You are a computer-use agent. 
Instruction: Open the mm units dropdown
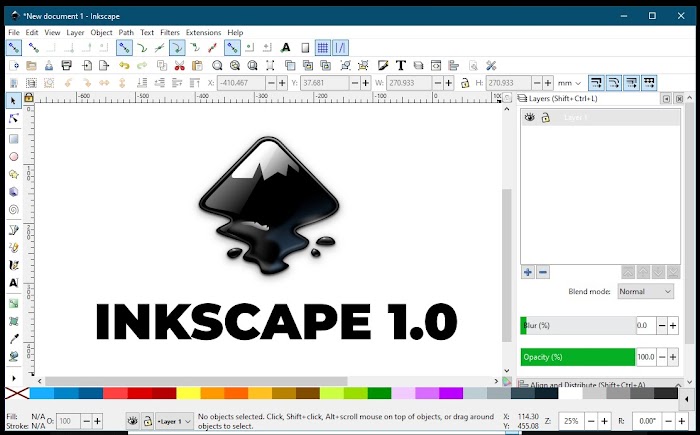[x=569, y=83]
